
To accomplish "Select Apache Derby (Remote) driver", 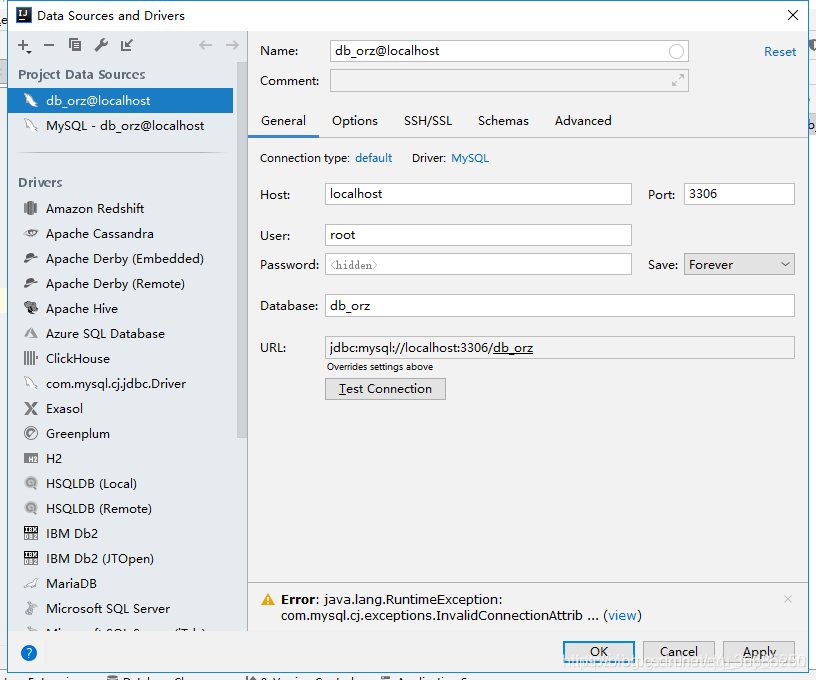I will (120, 284).
